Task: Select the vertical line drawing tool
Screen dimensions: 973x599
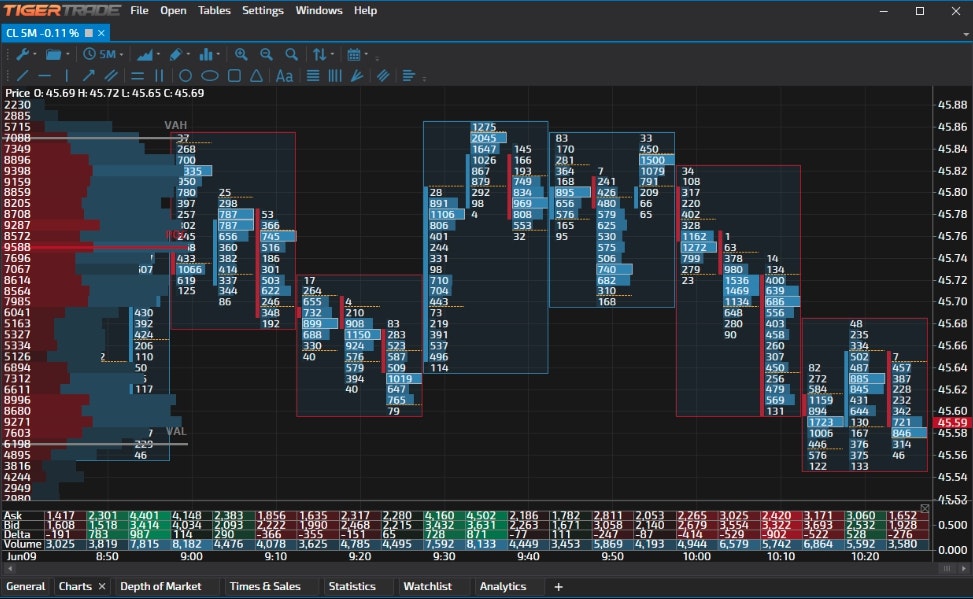Action: pyautogui.click(x=66, y=75)
